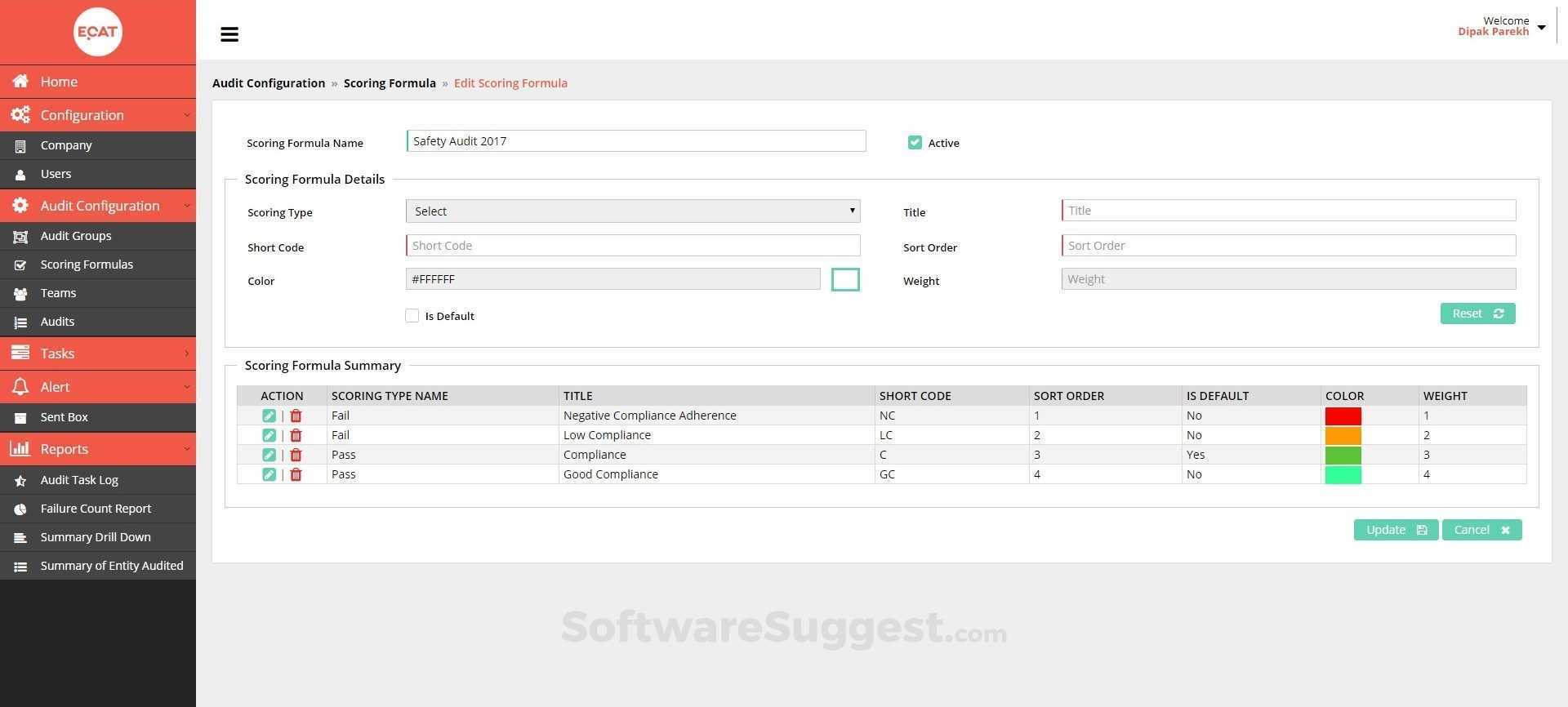Open the Home menu item
1568x707 pixels.
tap(98, 82)
